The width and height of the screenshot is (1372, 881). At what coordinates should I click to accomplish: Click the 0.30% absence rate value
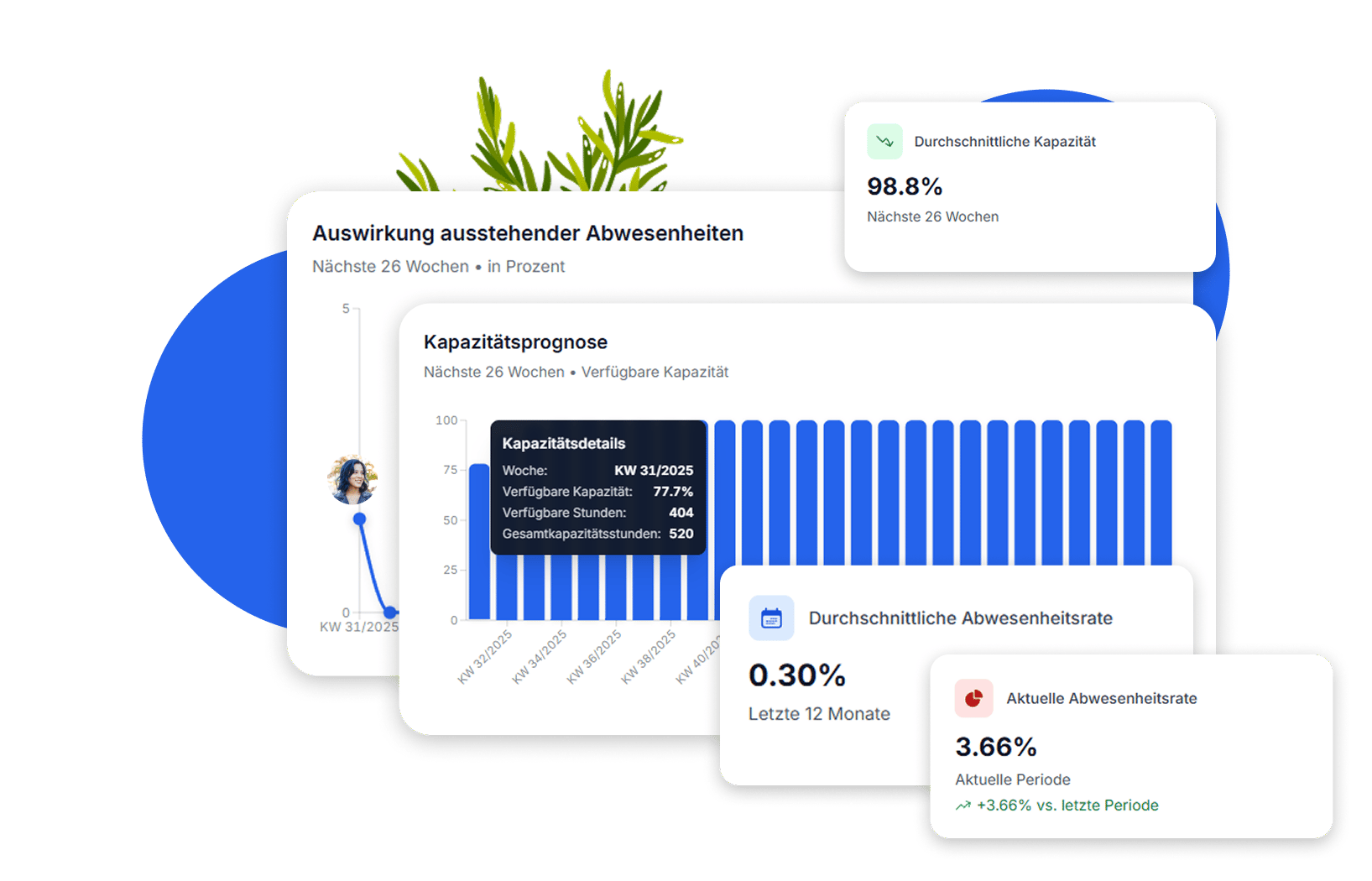coord(797,675)
